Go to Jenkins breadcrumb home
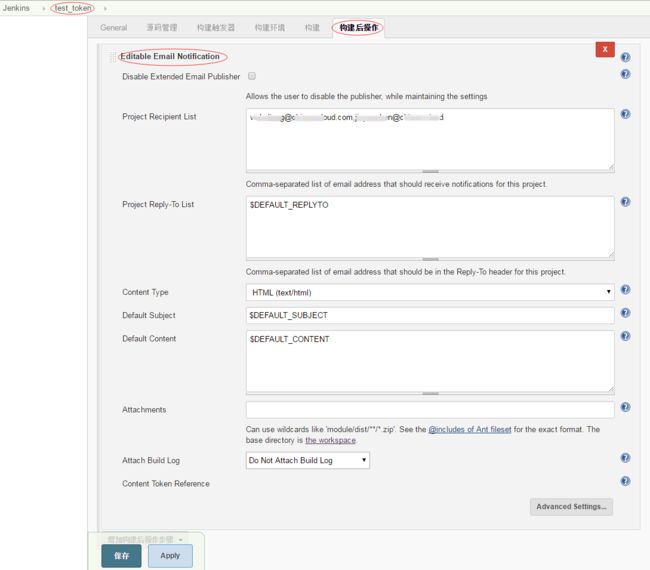The height and width of the screenshot is (570, 650). coord(16,8)
